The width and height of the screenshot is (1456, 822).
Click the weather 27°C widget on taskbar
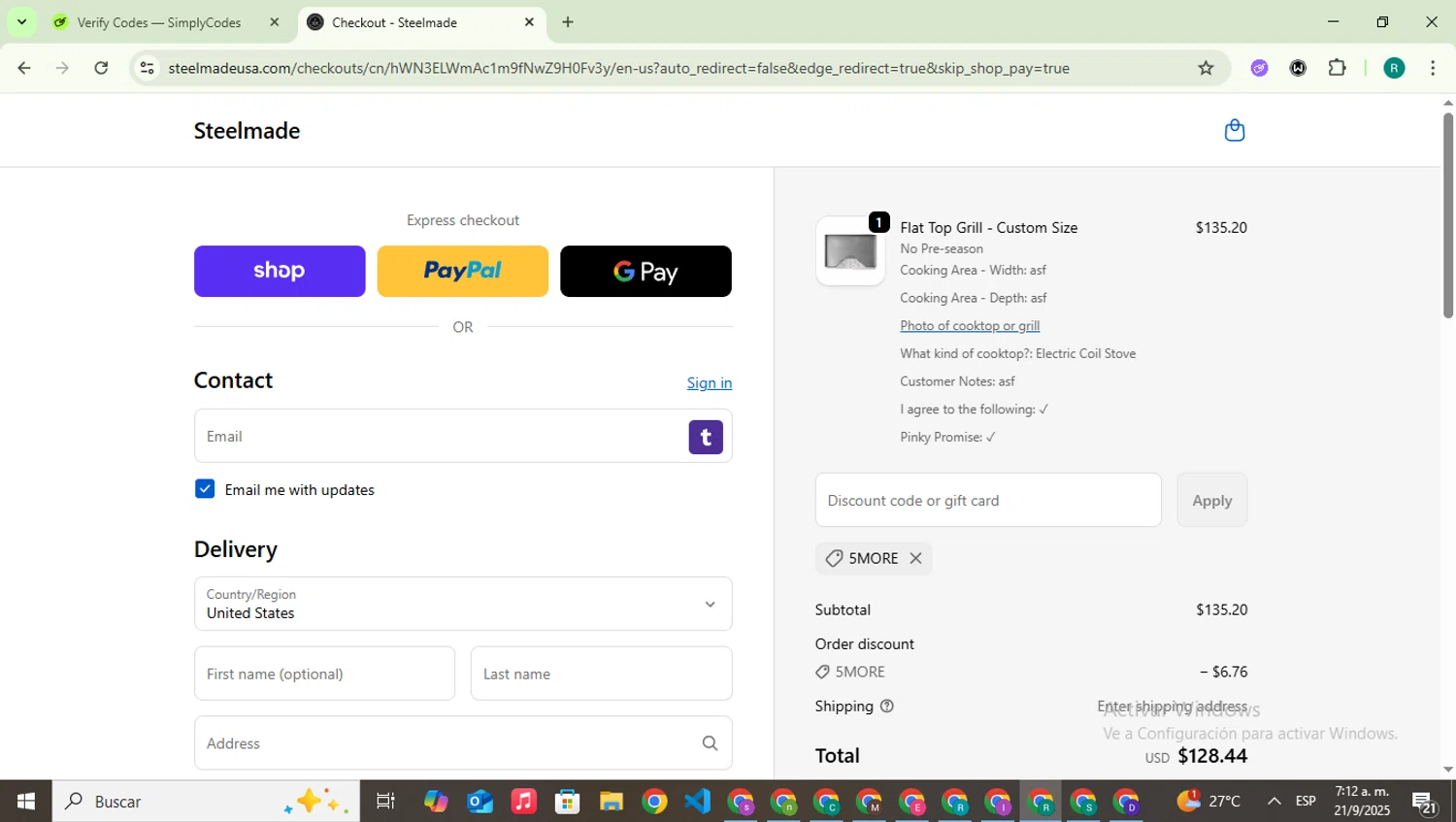(1208, 802)
